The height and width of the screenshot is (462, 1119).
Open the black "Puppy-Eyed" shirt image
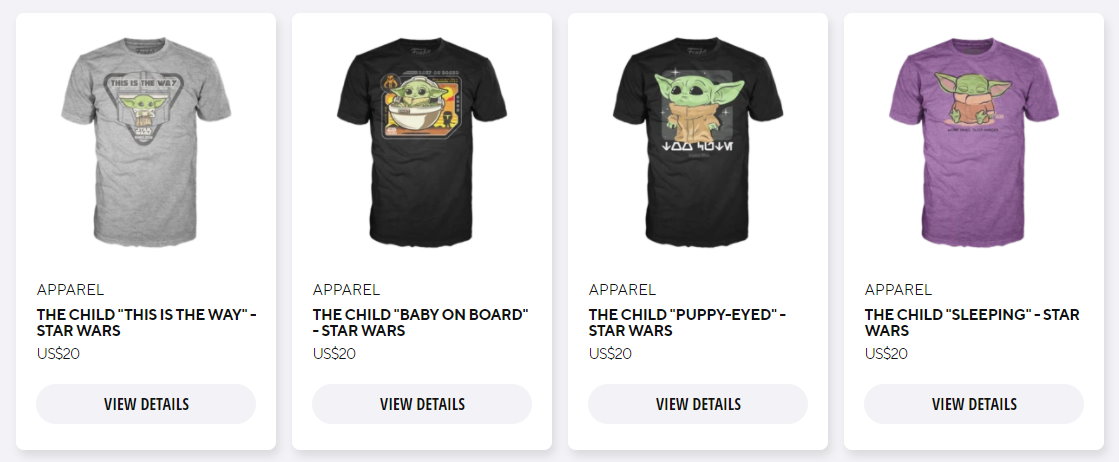click(x=698, y=141)
